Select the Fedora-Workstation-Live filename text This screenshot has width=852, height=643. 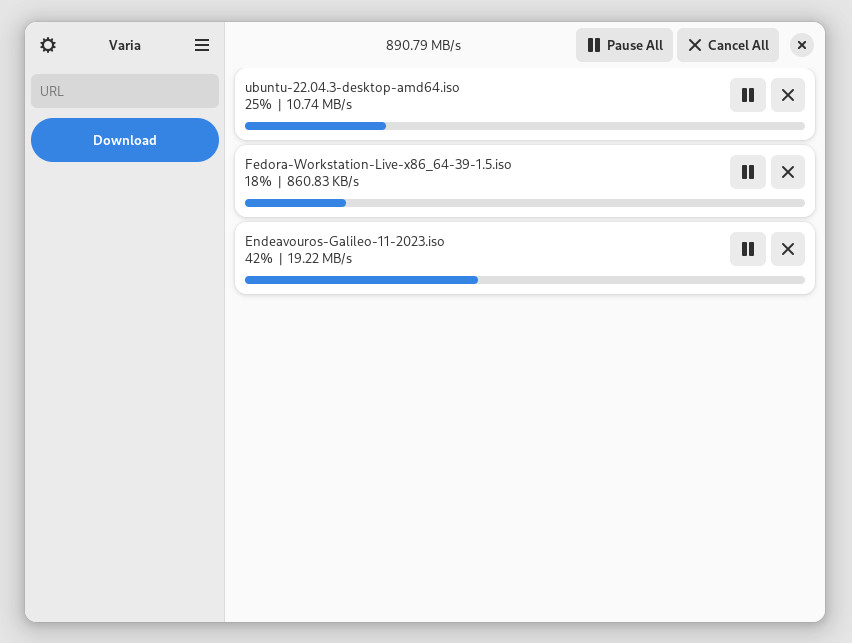pyautogui.click(x=378, y=165)
